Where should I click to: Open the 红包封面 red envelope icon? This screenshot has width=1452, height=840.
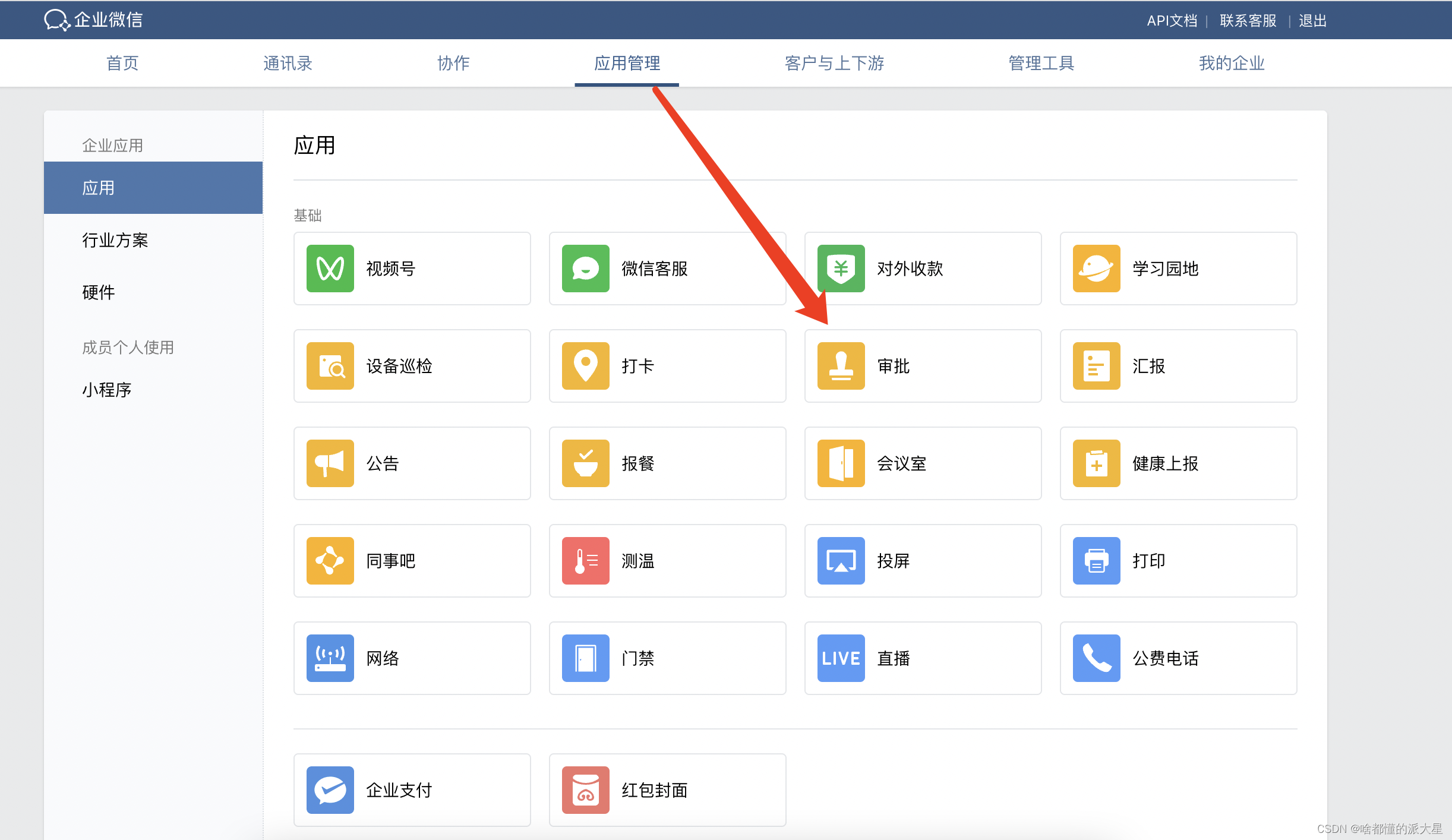(585, 790)
